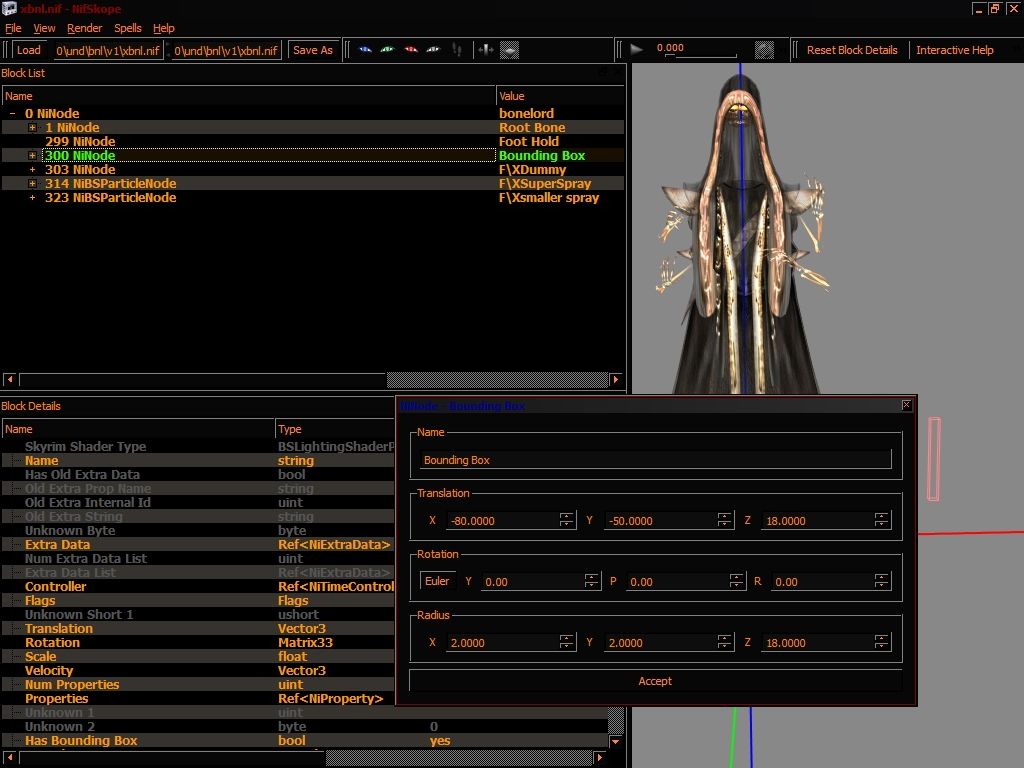Open the View menu
Image resolution: width=1024 pixels, height=768 pixels.
pyautogui.click(x=44, y=28)
